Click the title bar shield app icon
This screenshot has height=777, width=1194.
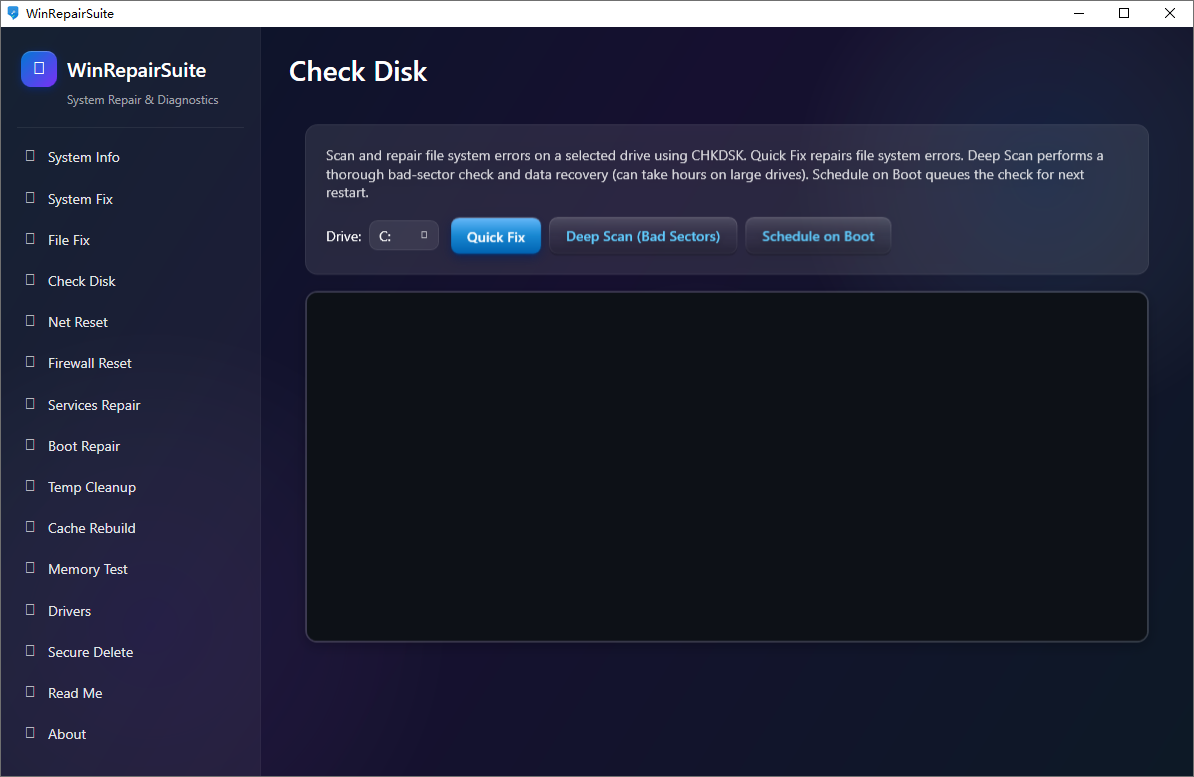click(13, 13)
